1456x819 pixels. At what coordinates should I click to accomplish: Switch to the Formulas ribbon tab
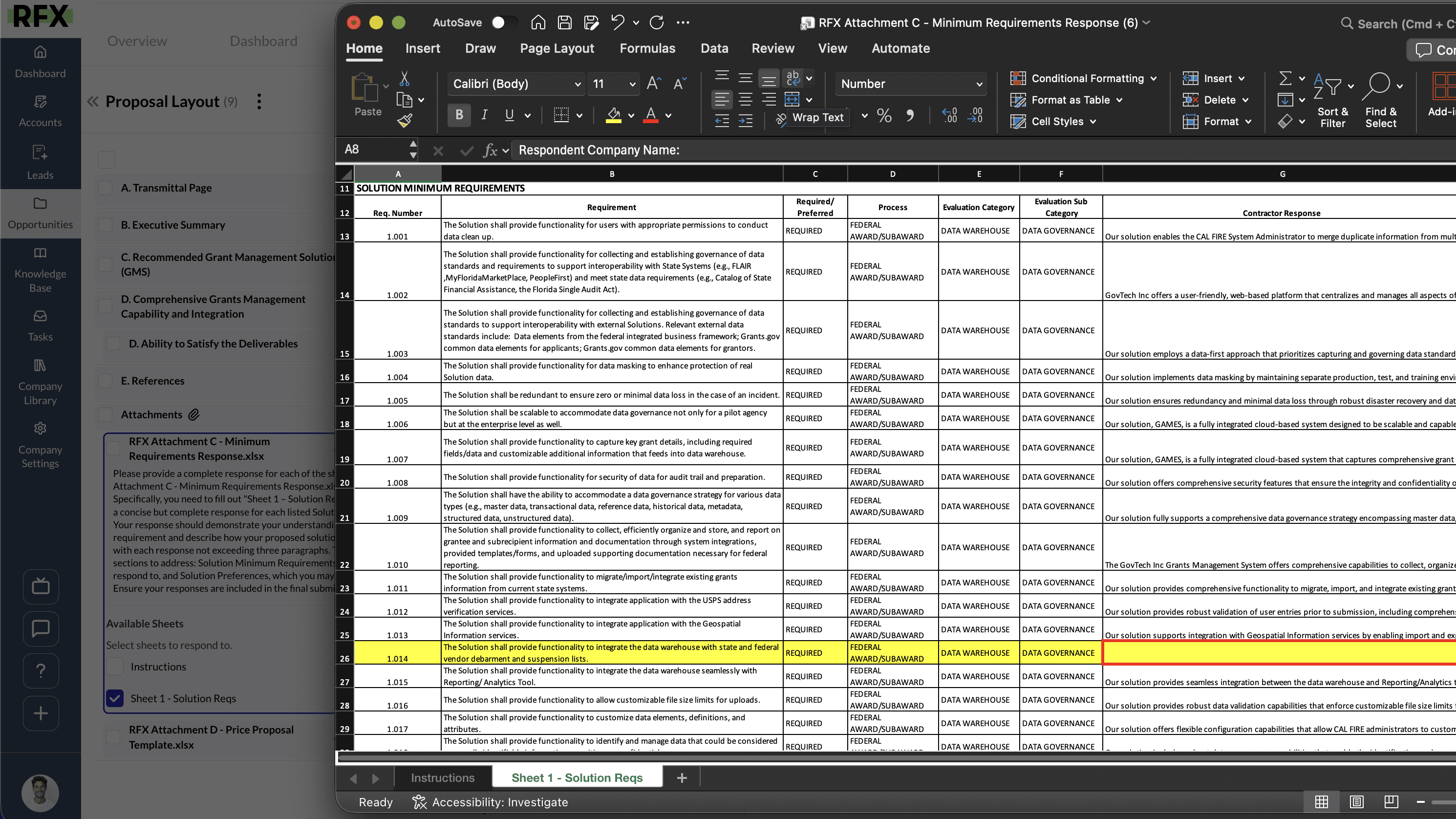[x=647, y=48]
